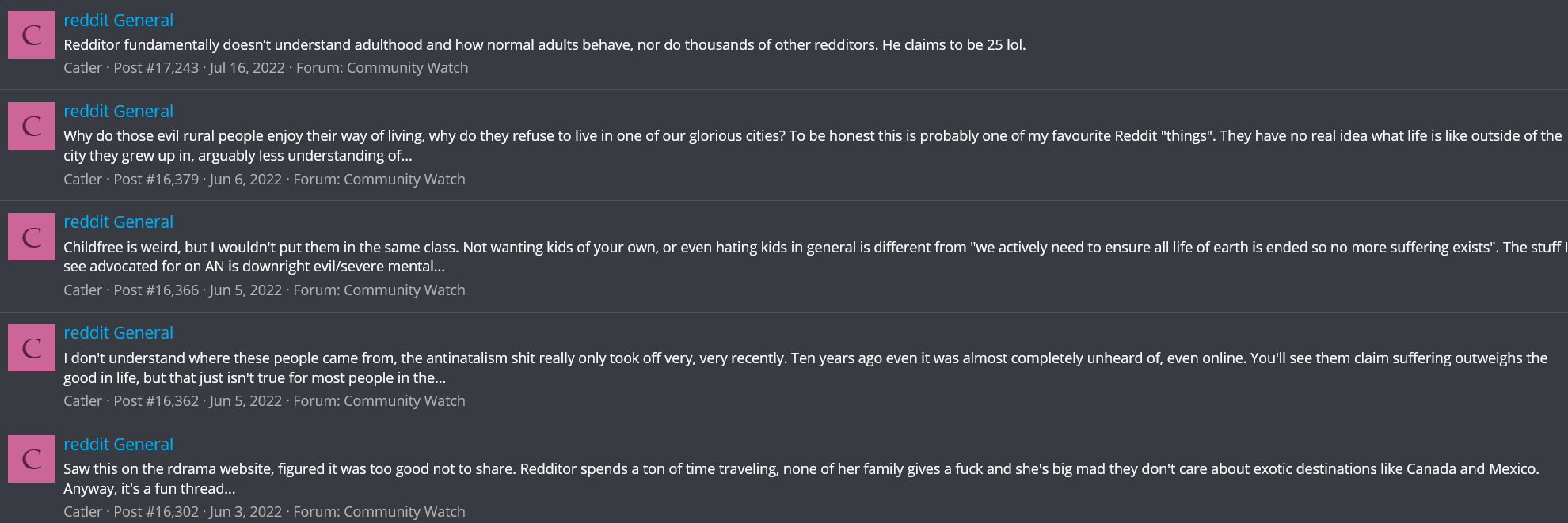Open the reddit General title above the adulthood post
This screenshot has width=1568, height=523.
click(x=118, y=21)
